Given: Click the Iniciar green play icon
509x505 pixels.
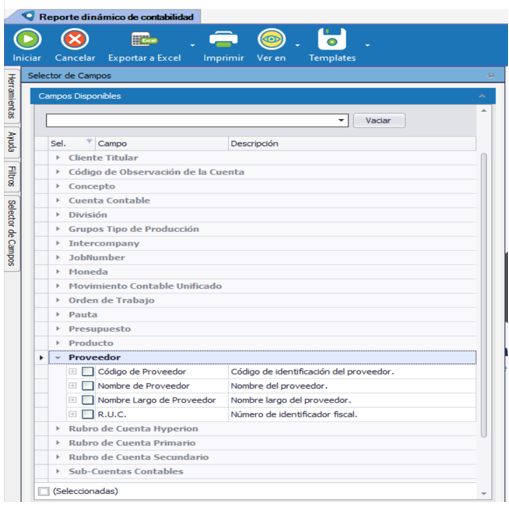Looking at the screenshot, I should 27,39.
